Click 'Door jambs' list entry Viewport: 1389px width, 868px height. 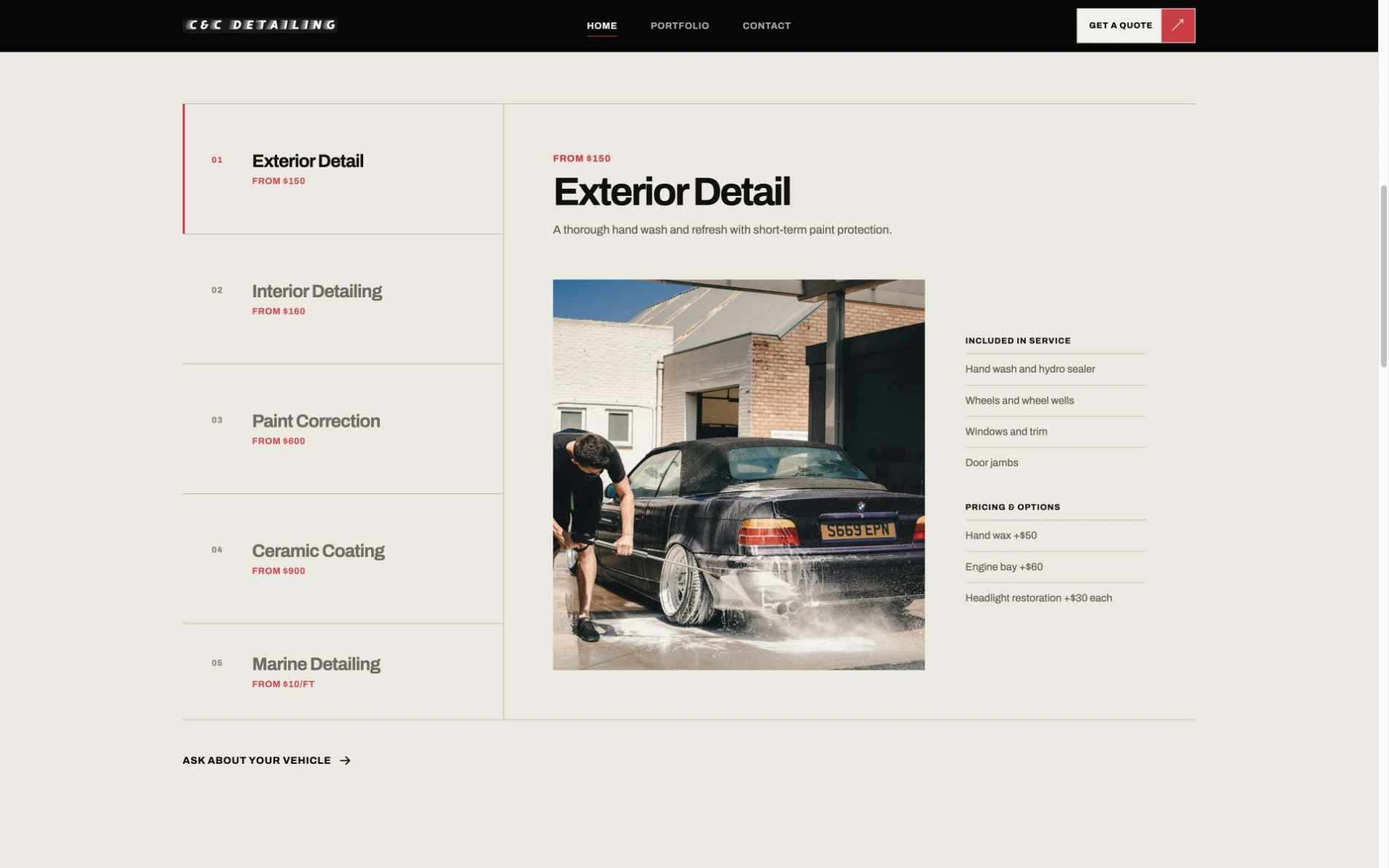pyautogui.click(x=1055, y=463)
